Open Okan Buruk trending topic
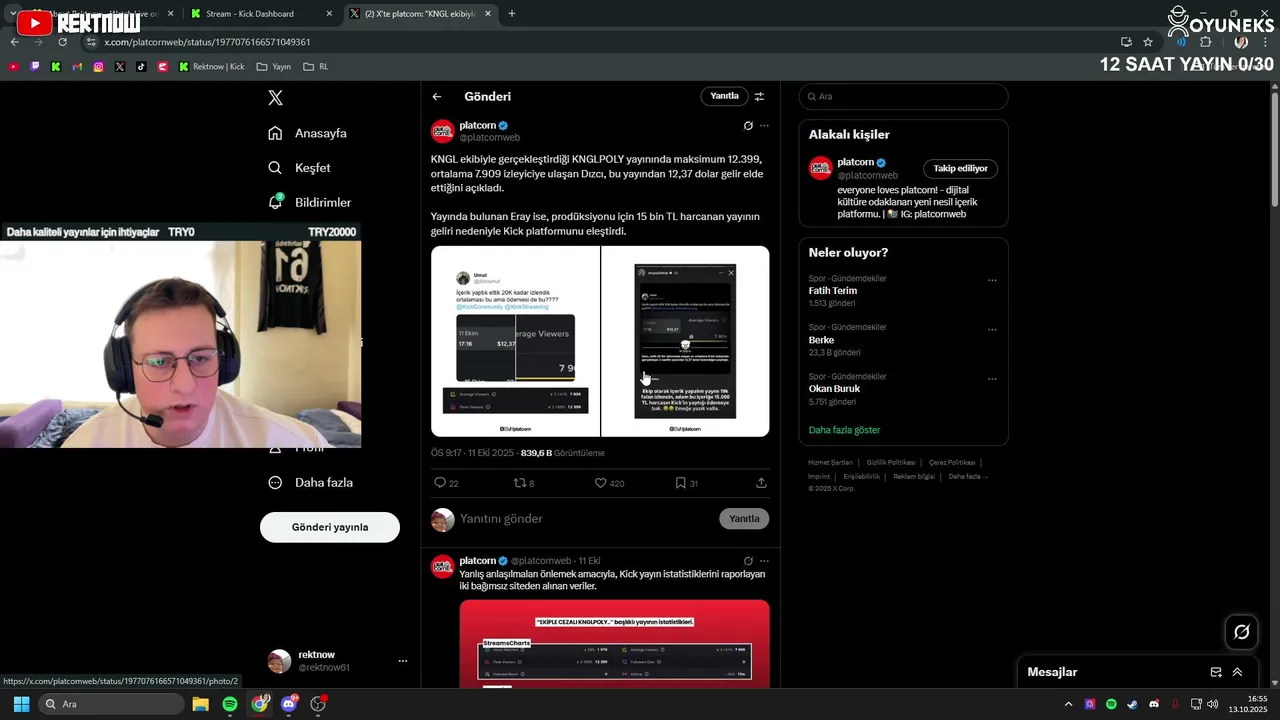This screenshot has width=1280, height=720. click(x=834, y=389)
